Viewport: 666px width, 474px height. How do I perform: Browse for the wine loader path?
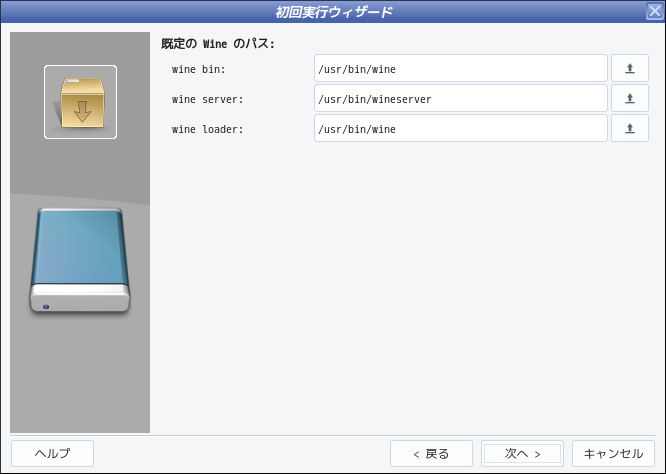pos(629,128)
